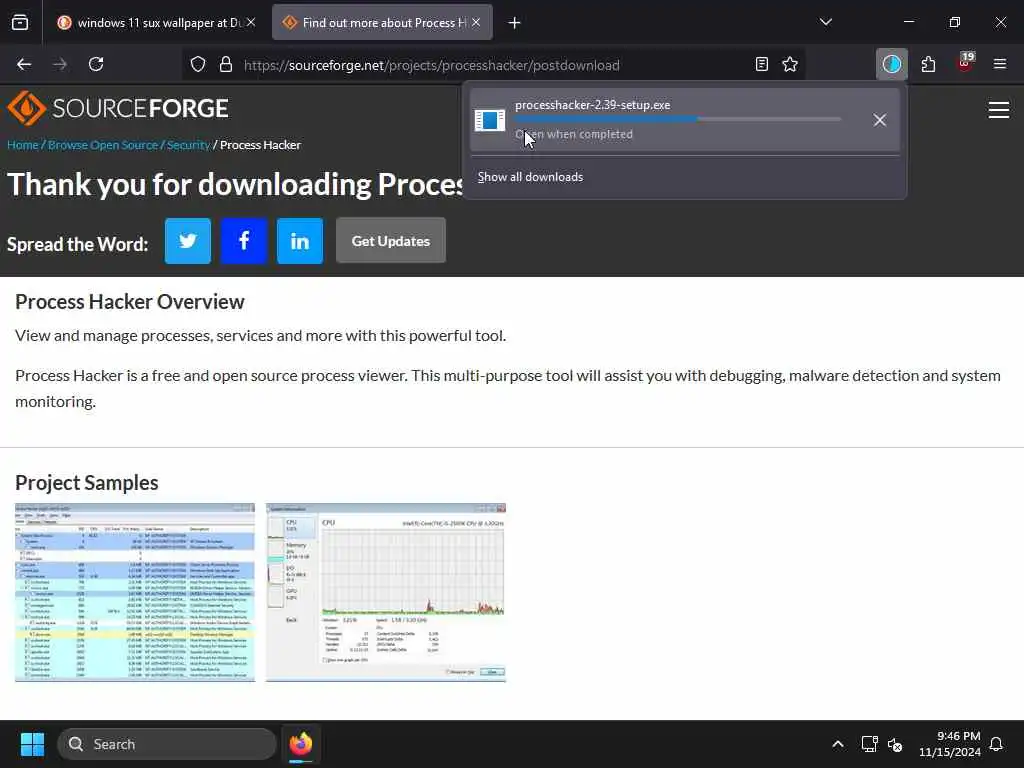The width and height of the screenshot is (1024, 768).
Task: Click the Get Updates button
Action: pos(391,241)
